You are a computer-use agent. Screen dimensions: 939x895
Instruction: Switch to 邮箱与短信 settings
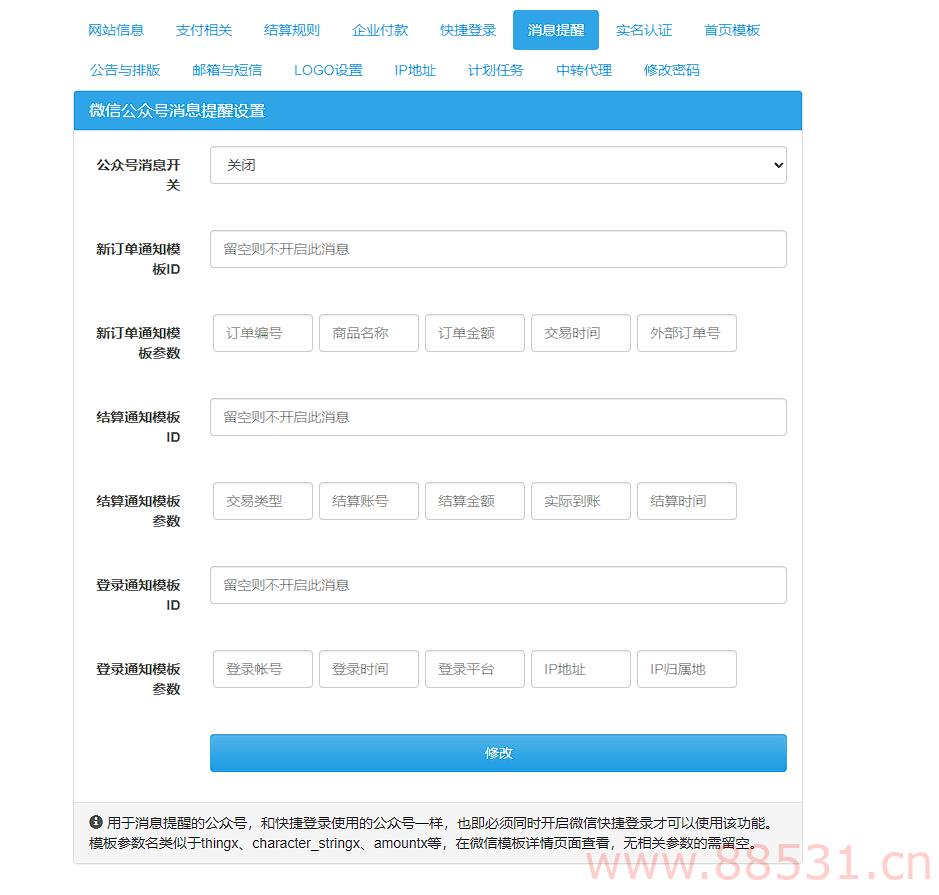coord(226,70)
